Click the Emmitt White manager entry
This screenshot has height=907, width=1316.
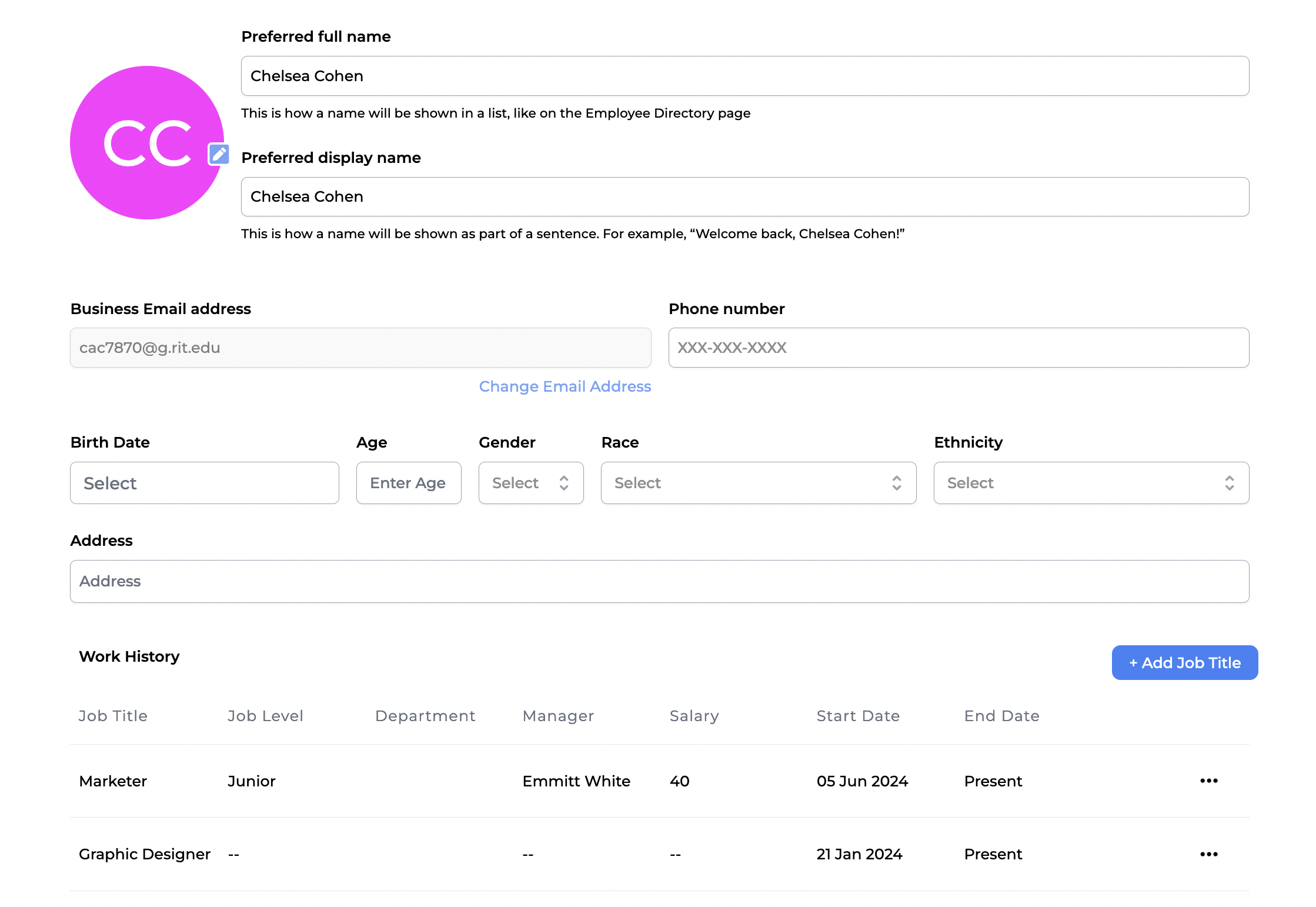point(576,781)
